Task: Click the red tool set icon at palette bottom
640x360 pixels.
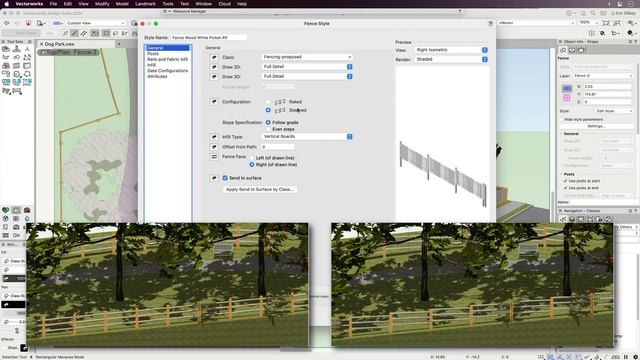Action: (x=27, y=210)
